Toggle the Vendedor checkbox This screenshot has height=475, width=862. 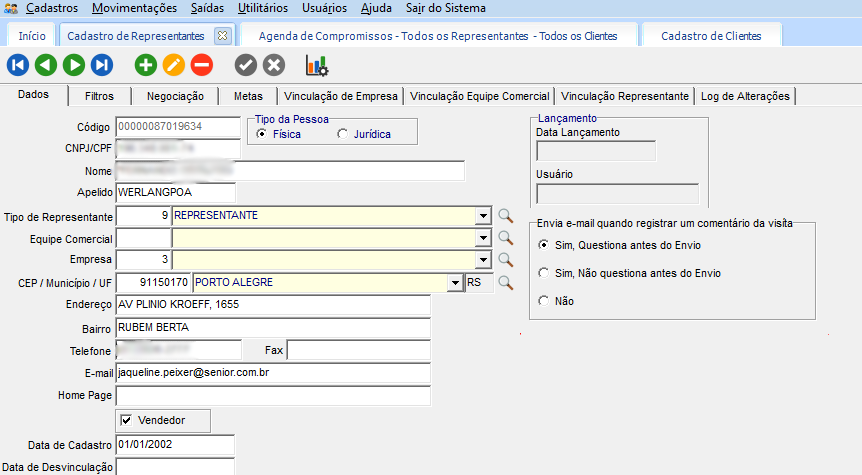pyautogui.click(x=126, y=420)
